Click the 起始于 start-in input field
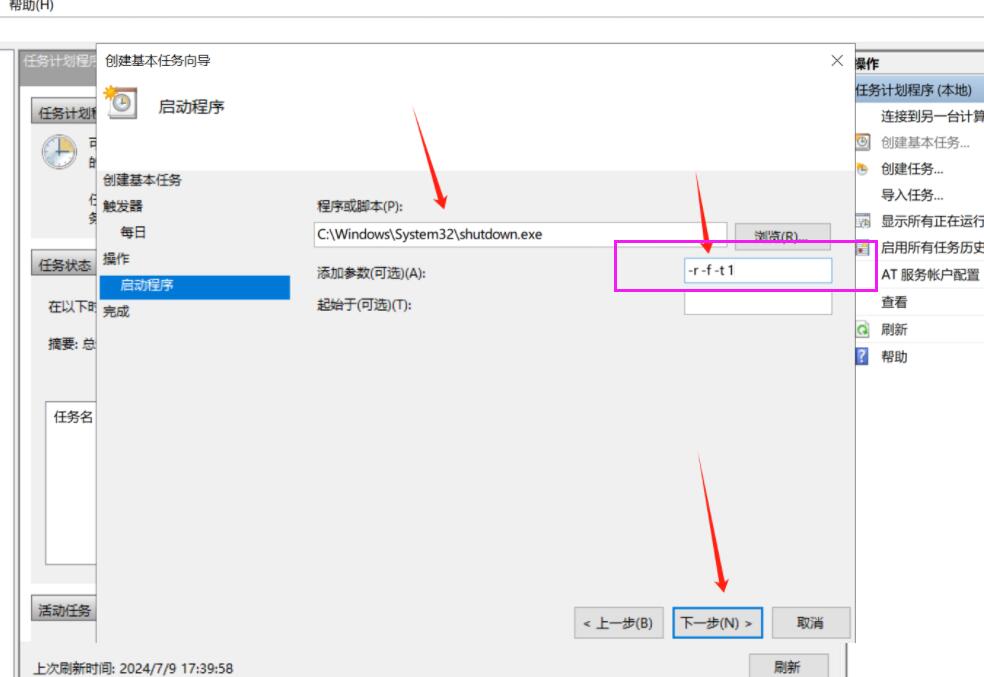984x677 pixels. (x=757, y=304)
